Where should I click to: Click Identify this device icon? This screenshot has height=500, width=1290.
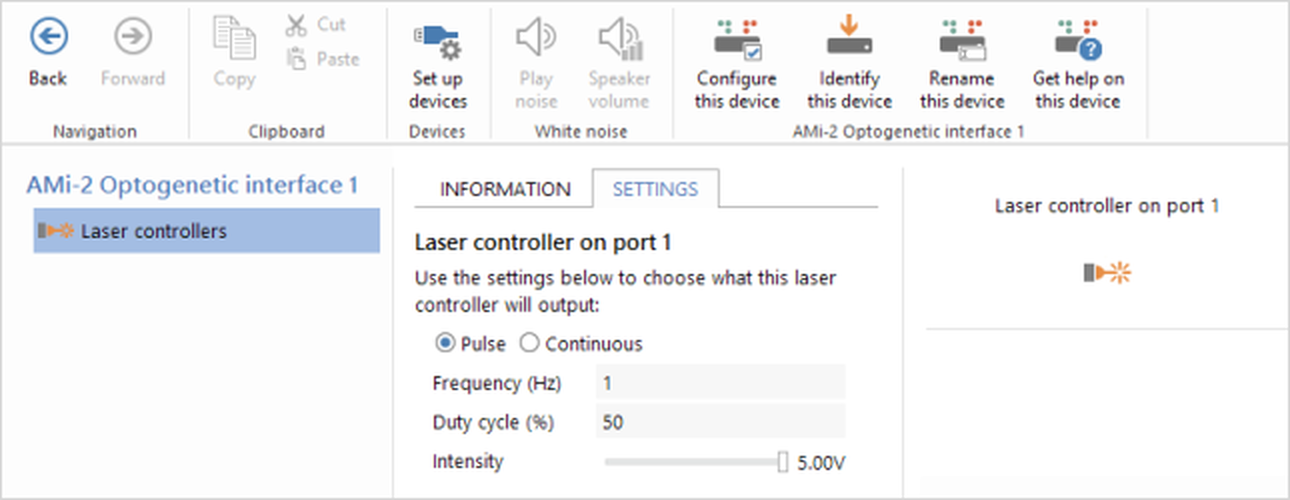pos(849,40)
